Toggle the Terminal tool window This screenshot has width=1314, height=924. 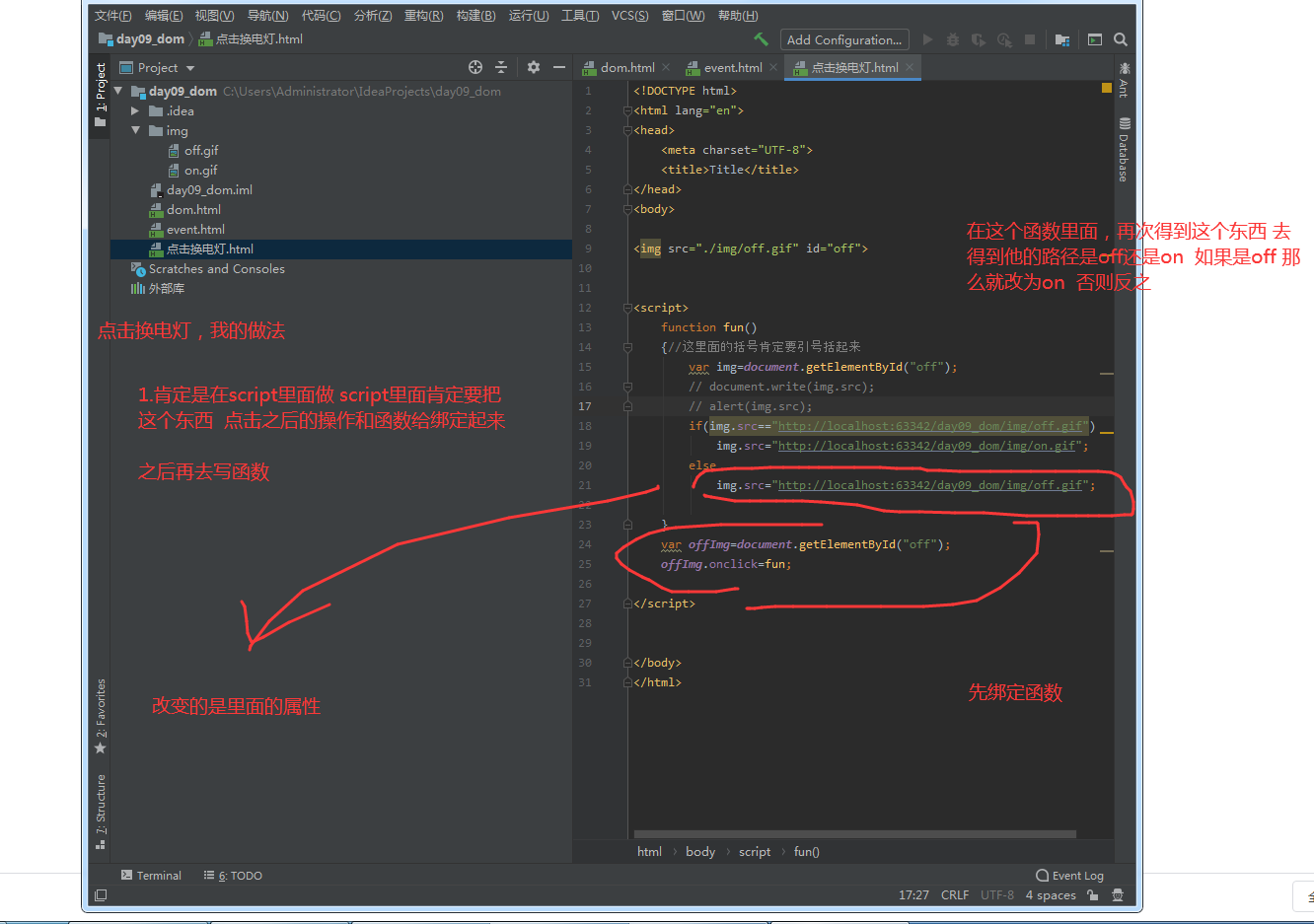(151, 876)
